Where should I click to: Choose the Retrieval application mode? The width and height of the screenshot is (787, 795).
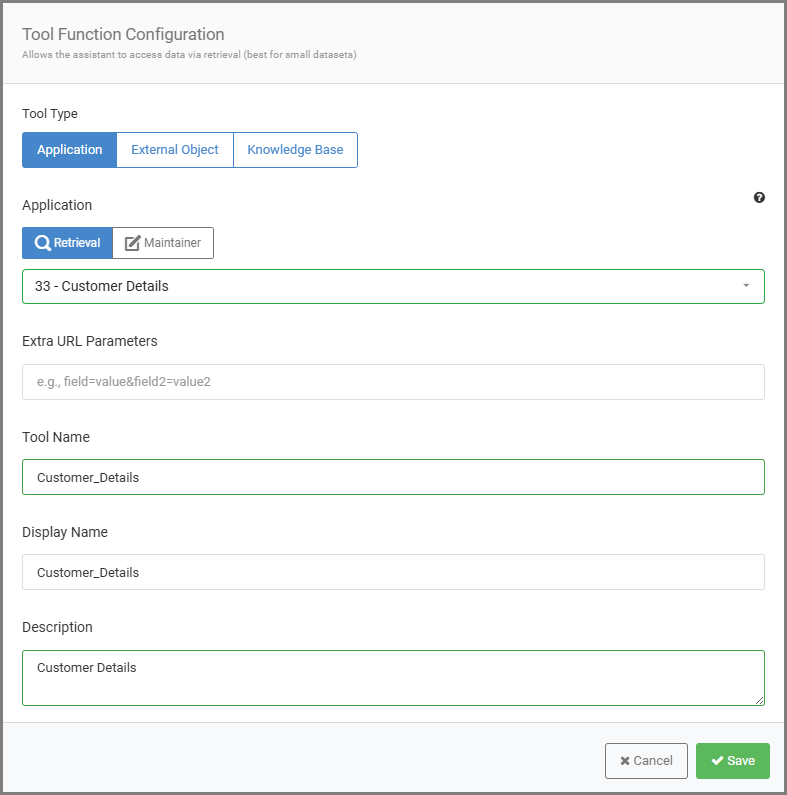pos(67,243)
